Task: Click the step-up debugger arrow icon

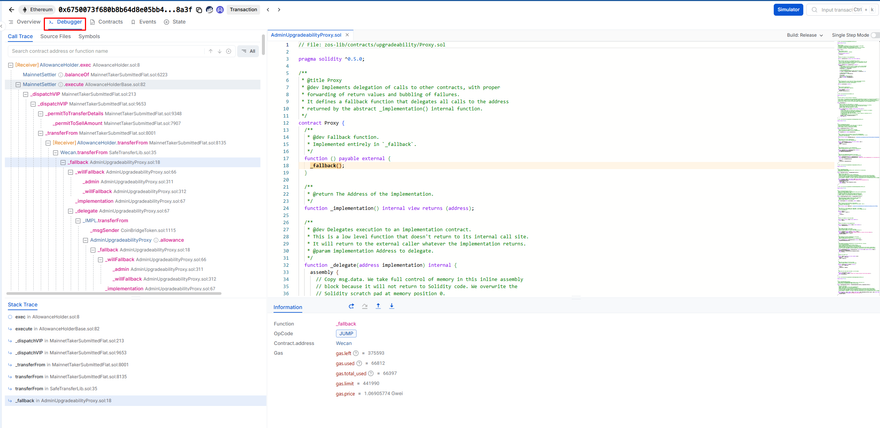Action: pos(378,307)
